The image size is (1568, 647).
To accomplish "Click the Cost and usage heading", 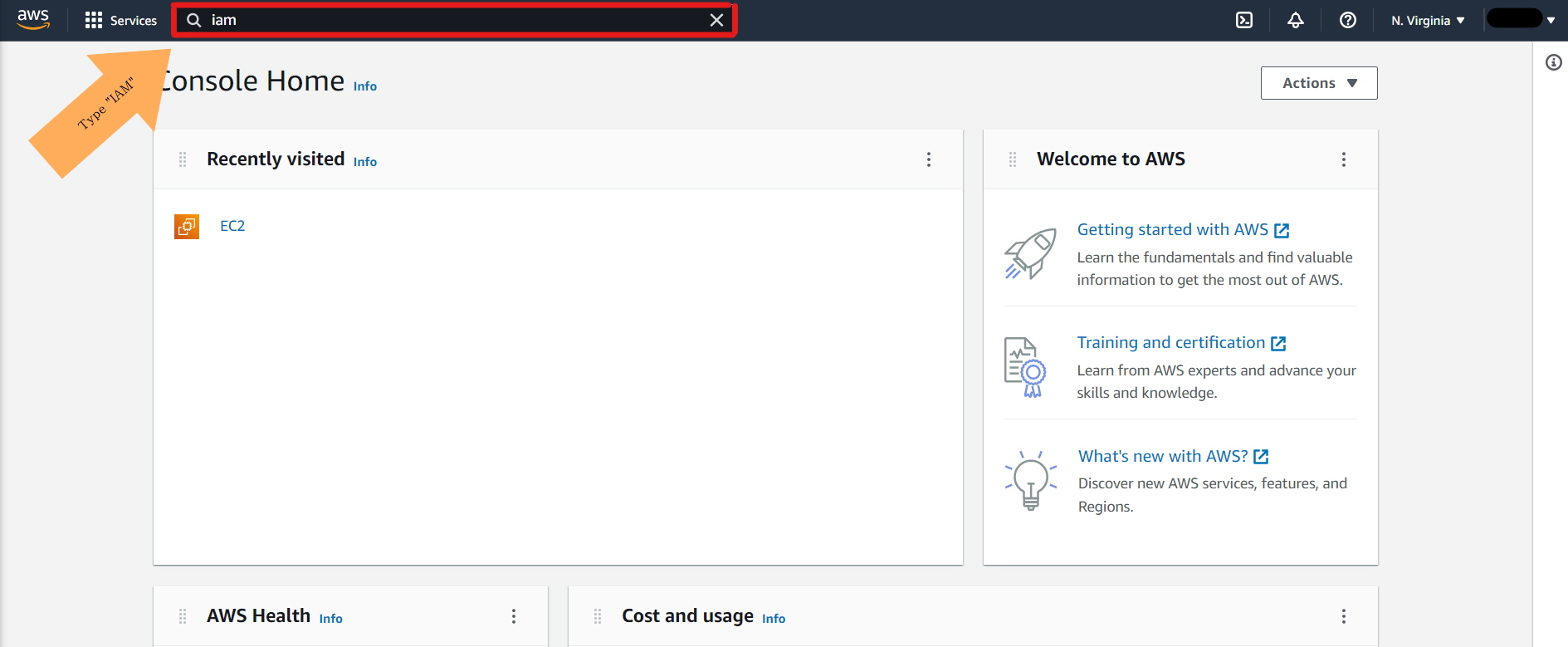I will click(x=687, y=616).
